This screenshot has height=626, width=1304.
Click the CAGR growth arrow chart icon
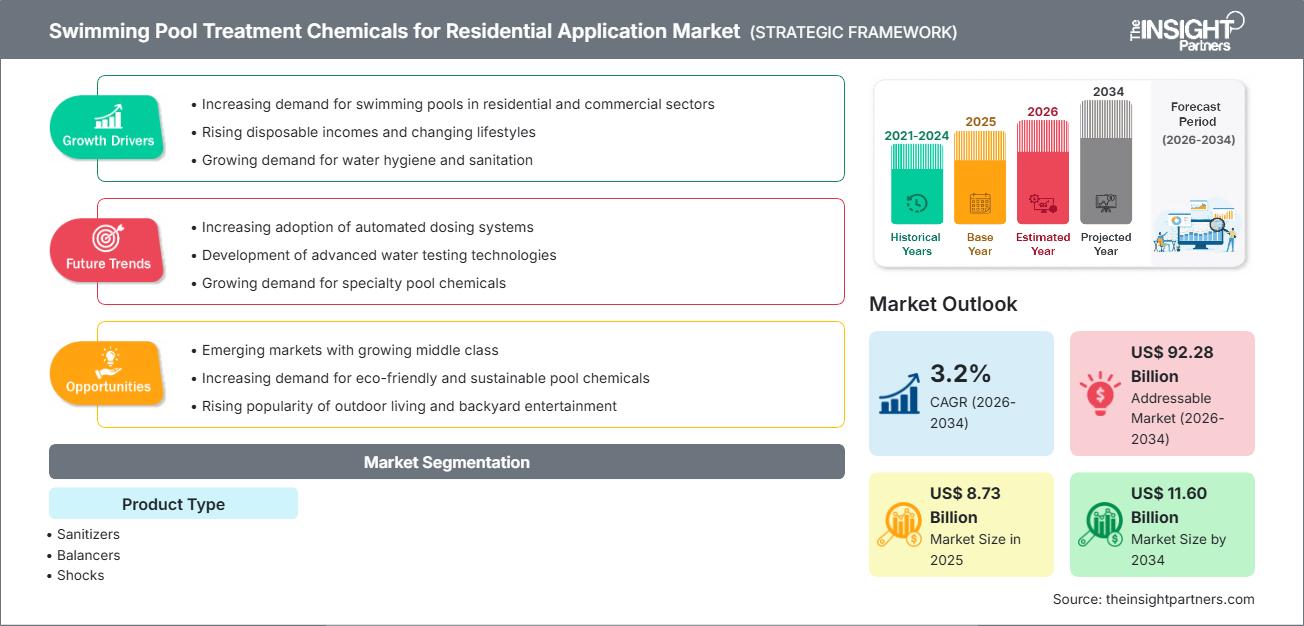point(899,394)
